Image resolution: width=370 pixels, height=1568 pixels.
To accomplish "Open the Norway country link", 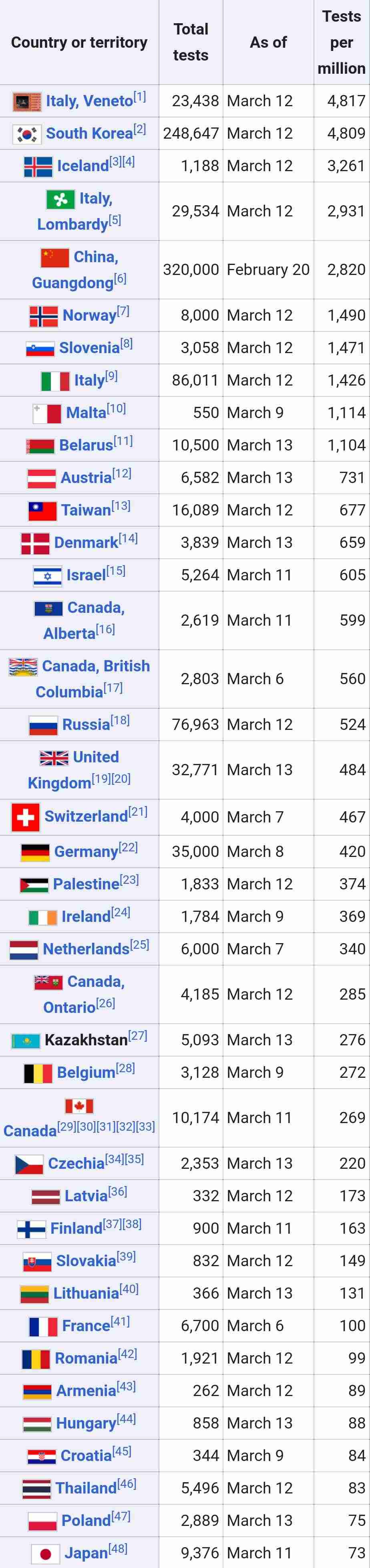I will point(89,315).
